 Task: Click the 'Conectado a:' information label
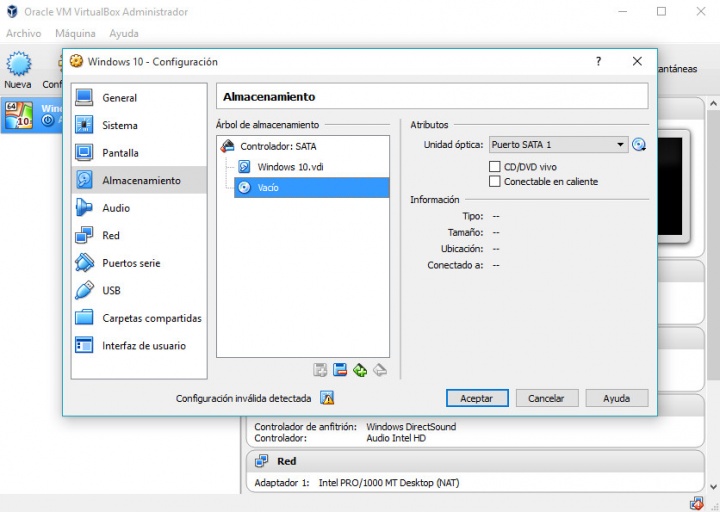(455, 265)
